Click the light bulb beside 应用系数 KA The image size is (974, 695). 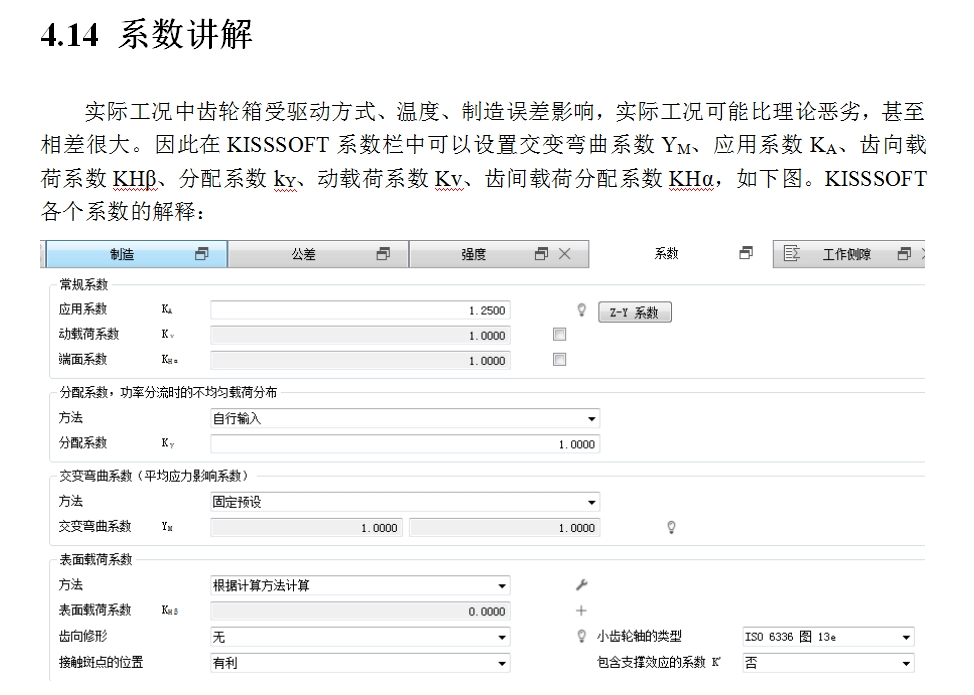[x=581, y=310]
